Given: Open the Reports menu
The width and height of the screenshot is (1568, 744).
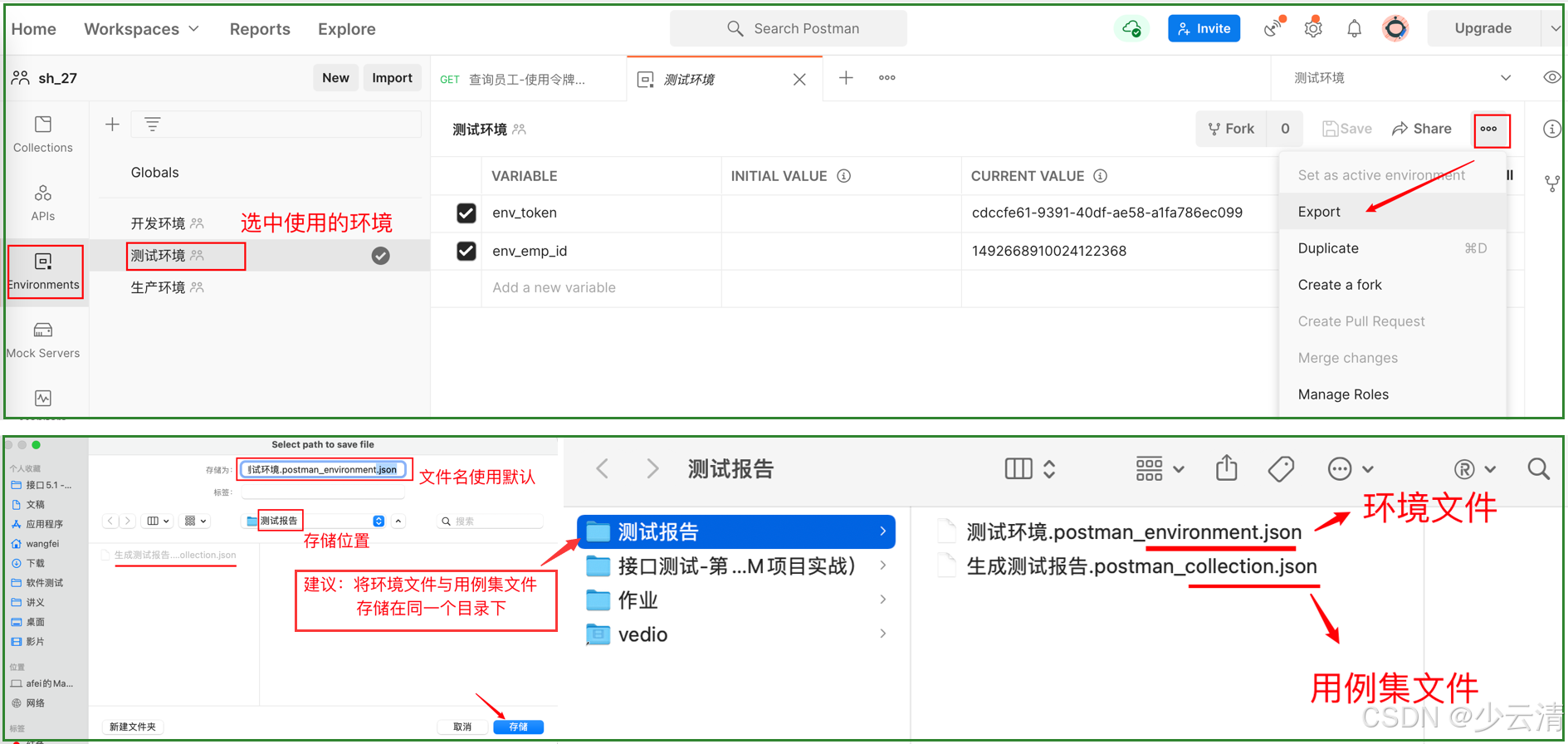Looking at the screenshot, I should pyautogui.click(x=260, y=29).
